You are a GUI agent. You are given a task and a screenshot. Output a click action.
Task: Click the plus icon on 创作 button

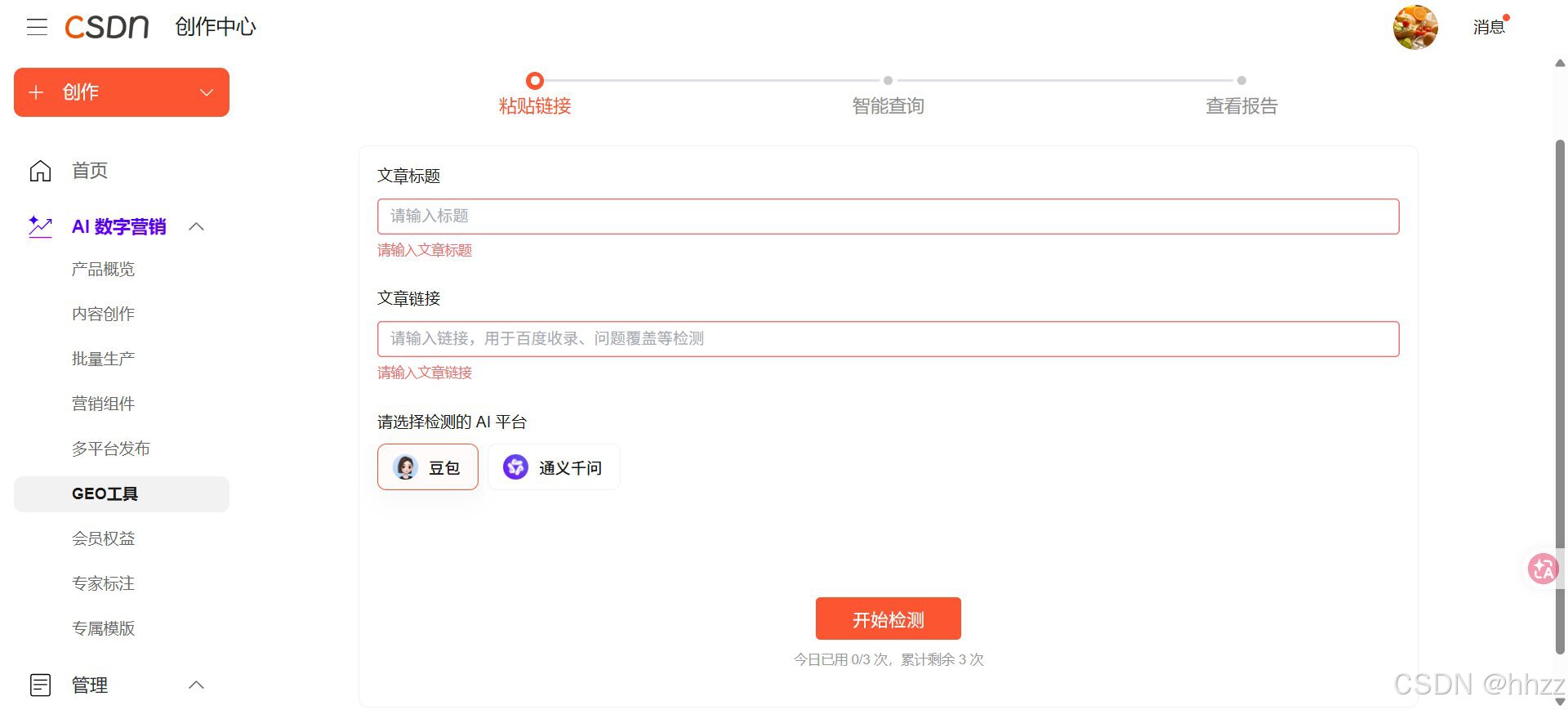[36, 92]
